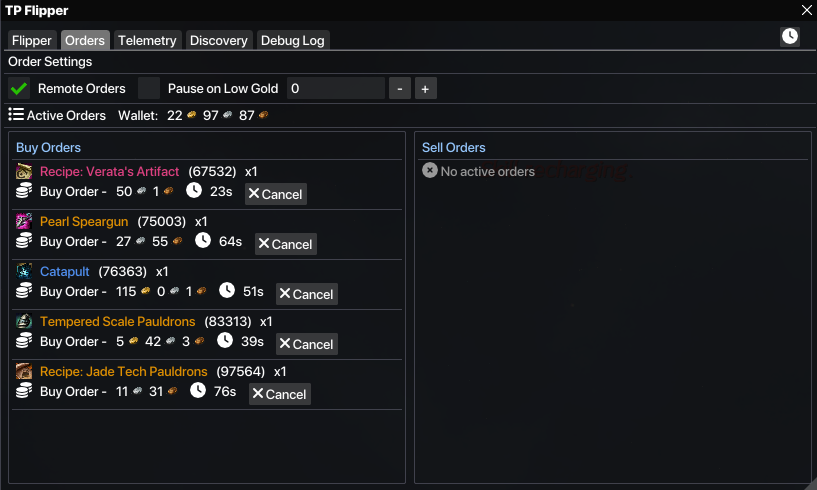Switch to the Flipper tab

pyautogui.click(x=32, y=41)
